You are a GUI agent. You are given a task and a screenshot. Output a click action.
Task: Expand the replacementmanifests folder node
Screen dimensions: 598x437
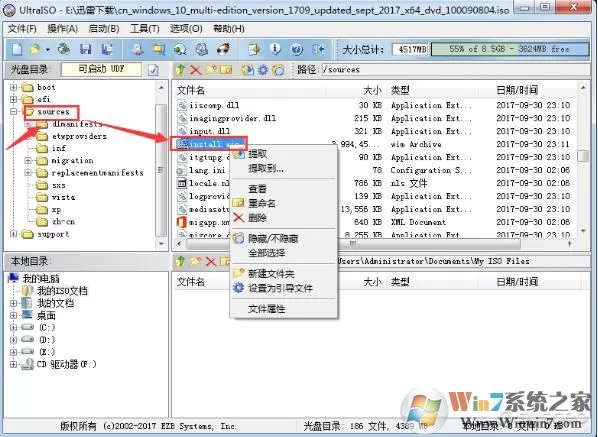28,173
